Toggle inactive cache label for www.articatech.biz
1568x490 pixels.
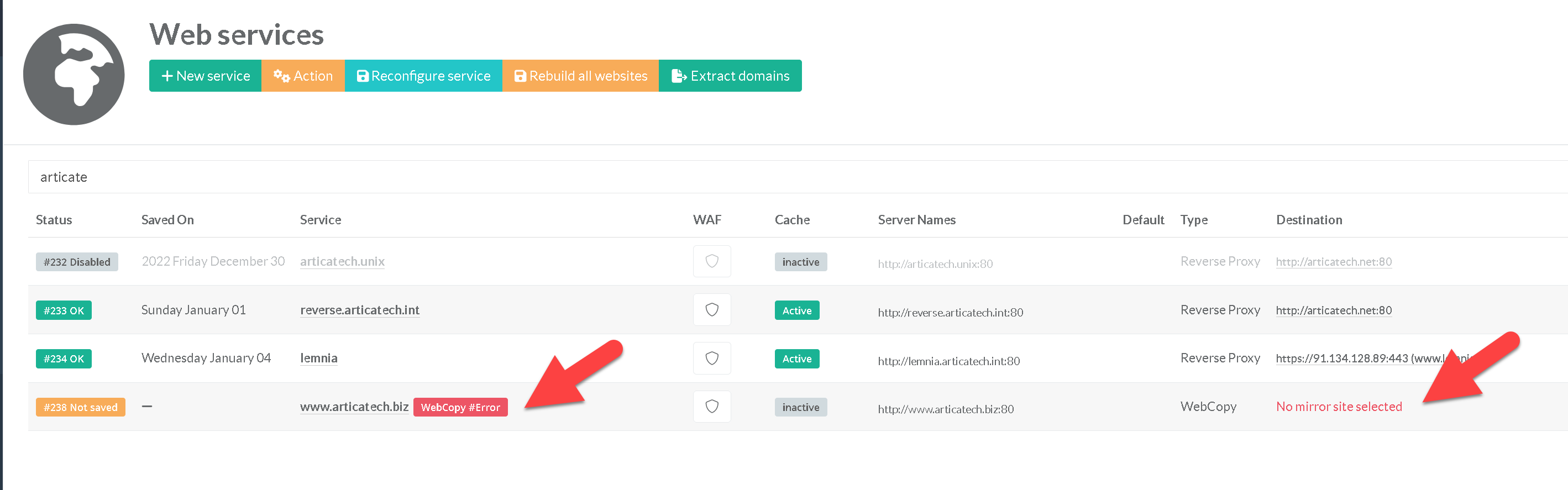800,407
